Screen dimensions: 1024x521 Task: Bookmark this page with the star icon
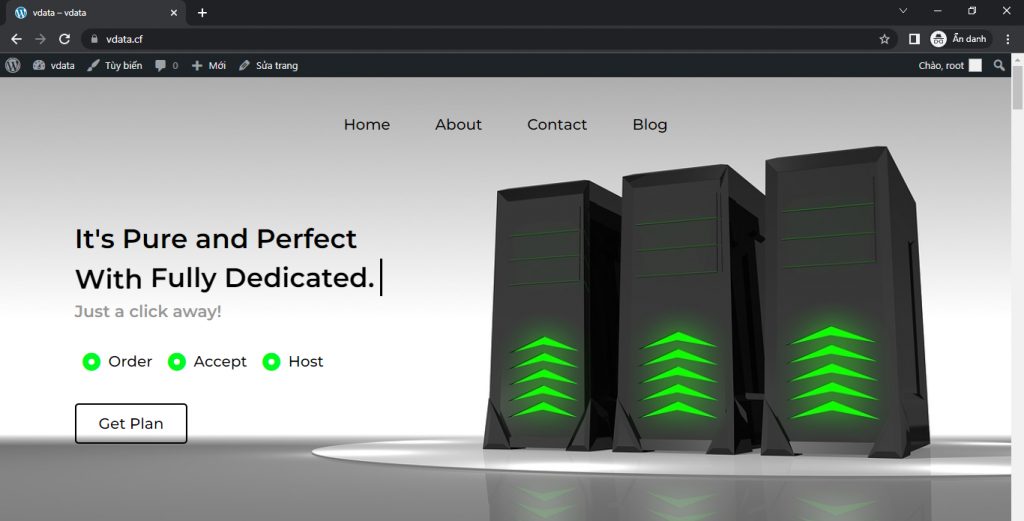click(x=884, y=39)
